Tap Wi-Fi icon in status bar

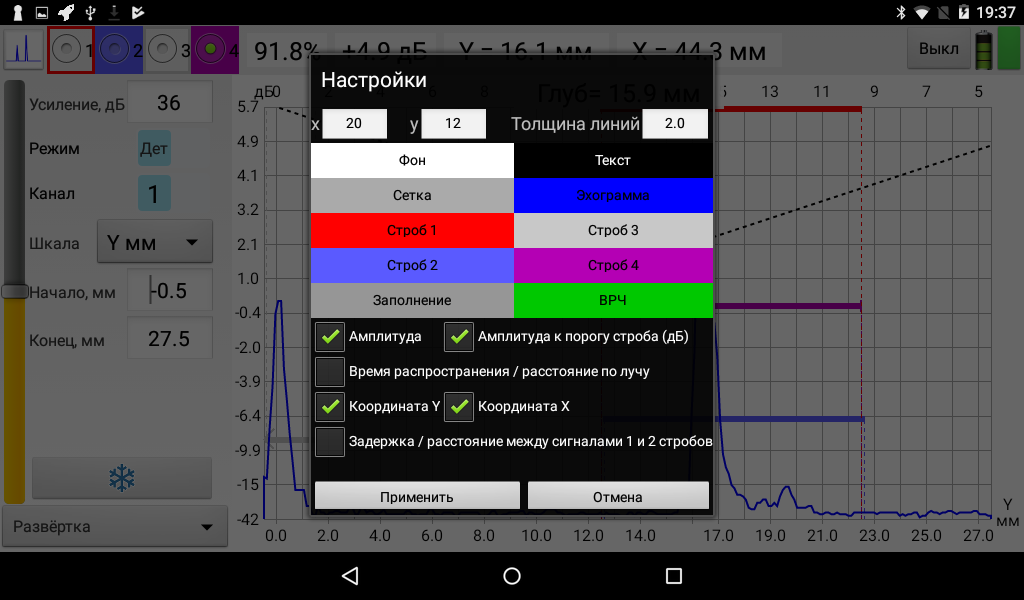click(x=921, y=12)
